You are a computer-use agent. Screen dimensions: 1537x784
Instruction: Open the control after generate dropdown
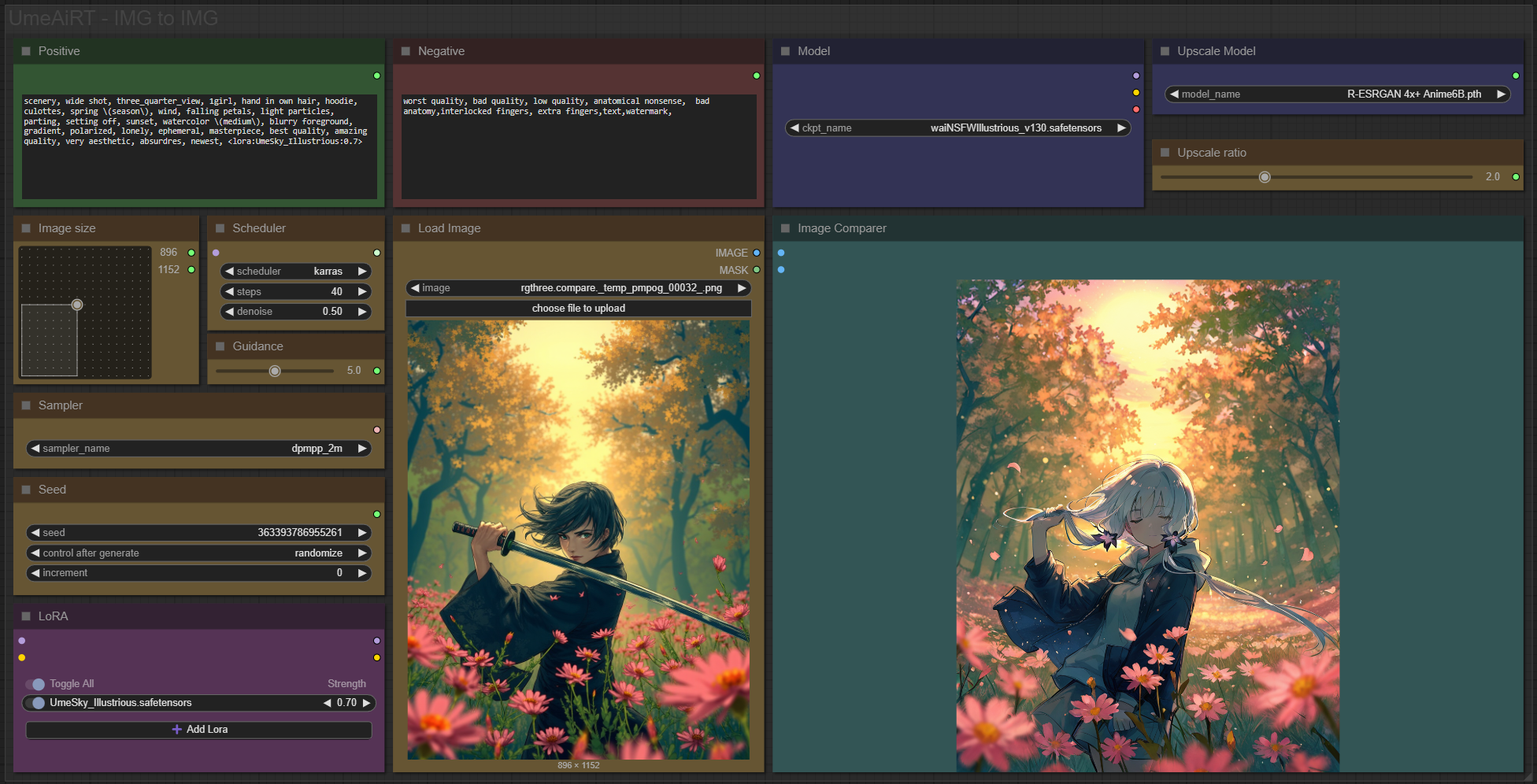[199, 553]
